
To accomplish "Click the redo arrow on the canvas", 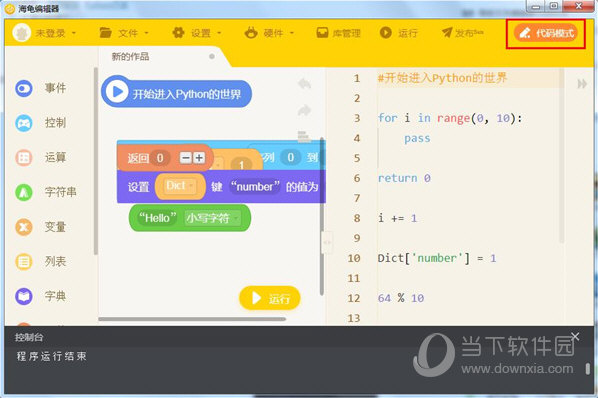I will [304, 111].
